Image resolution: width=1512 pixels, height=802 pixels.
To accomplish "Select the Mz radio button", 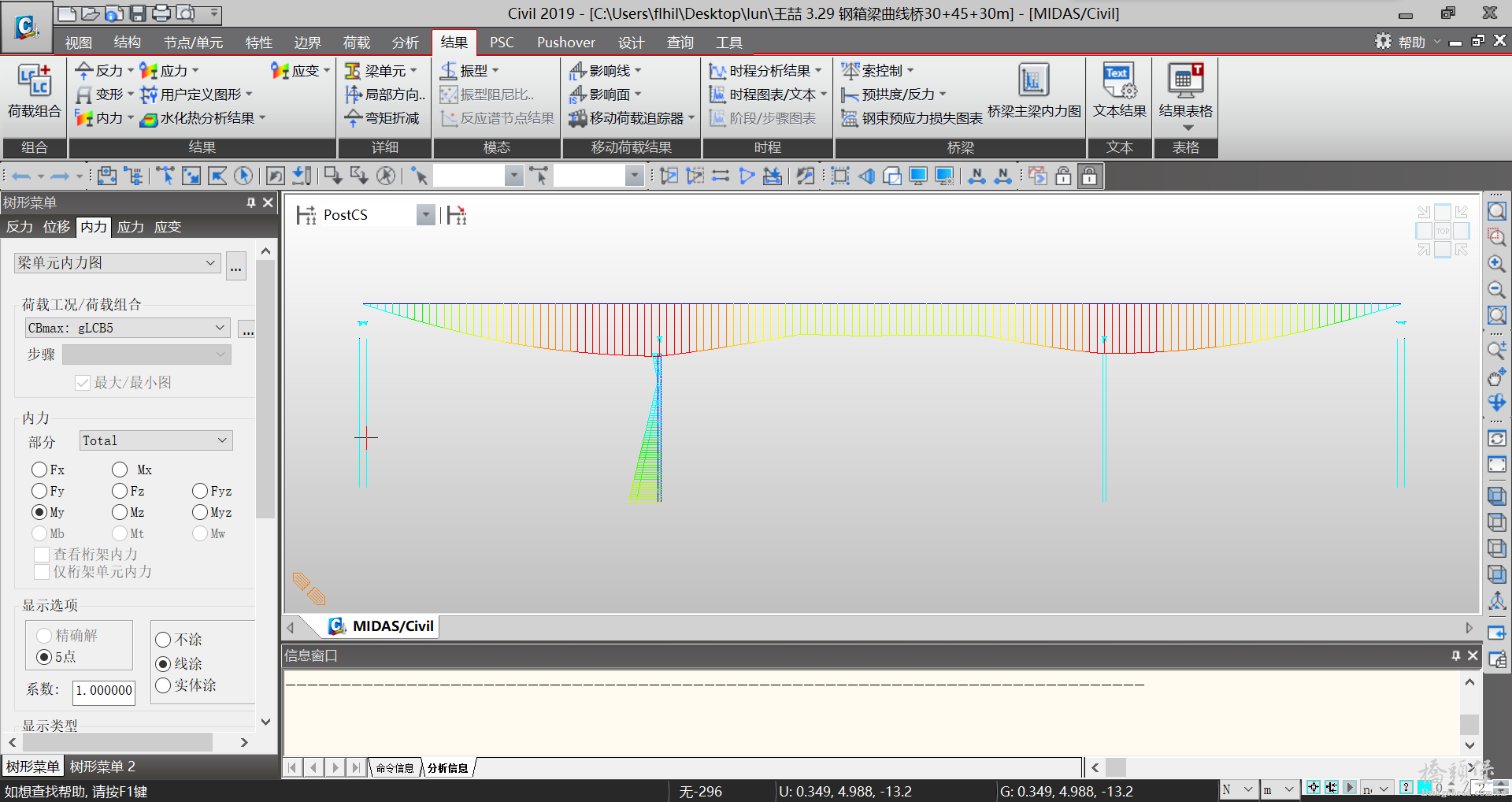I will [x=120, y=512].
